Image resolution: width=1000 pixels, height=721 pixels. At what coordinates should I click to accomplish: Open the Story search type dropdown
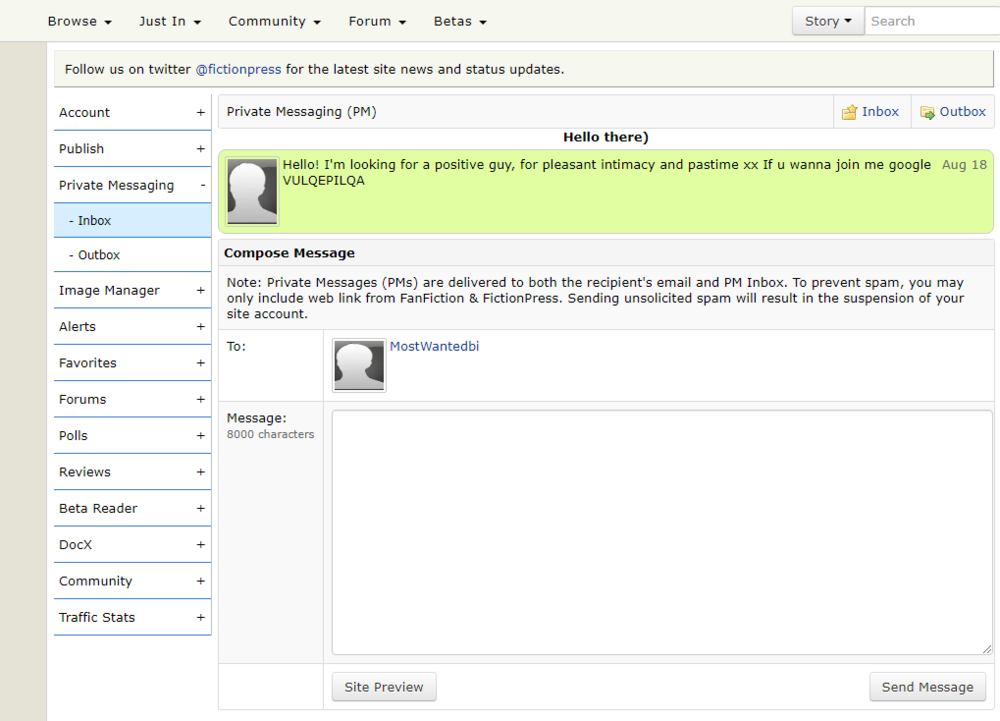[x=828, y=21]
